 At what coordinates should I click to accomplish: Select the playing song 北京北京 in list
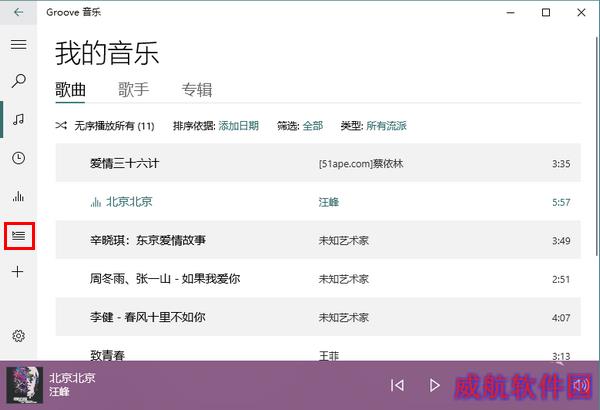318,201
